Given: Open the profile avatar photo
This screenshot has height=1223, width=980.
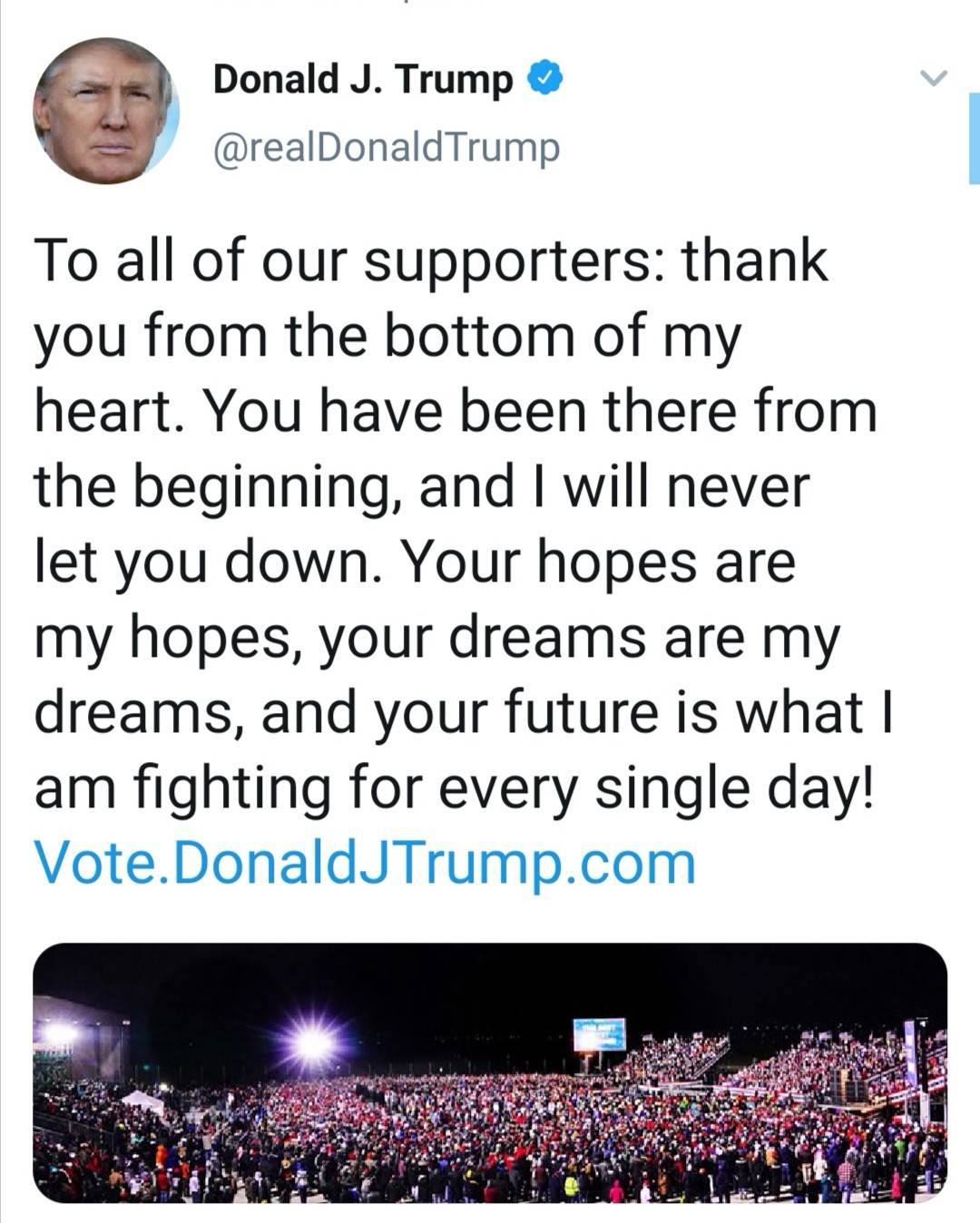Looking at the screenshot, I should click(x=106, y=111).
